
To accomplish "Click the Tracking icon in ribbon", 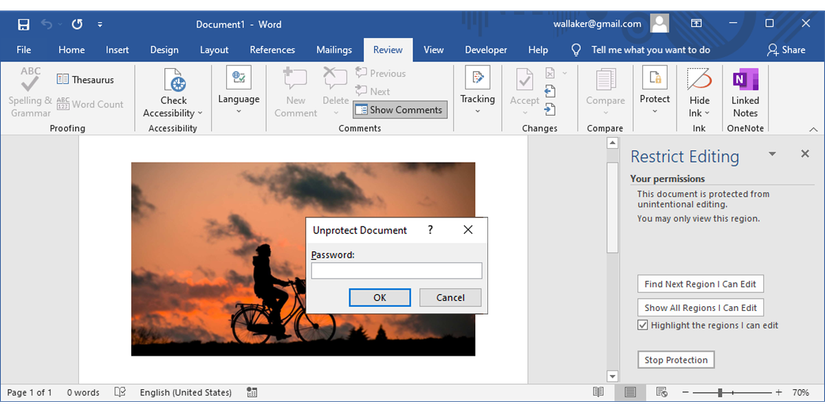I will tap(477, 79).
